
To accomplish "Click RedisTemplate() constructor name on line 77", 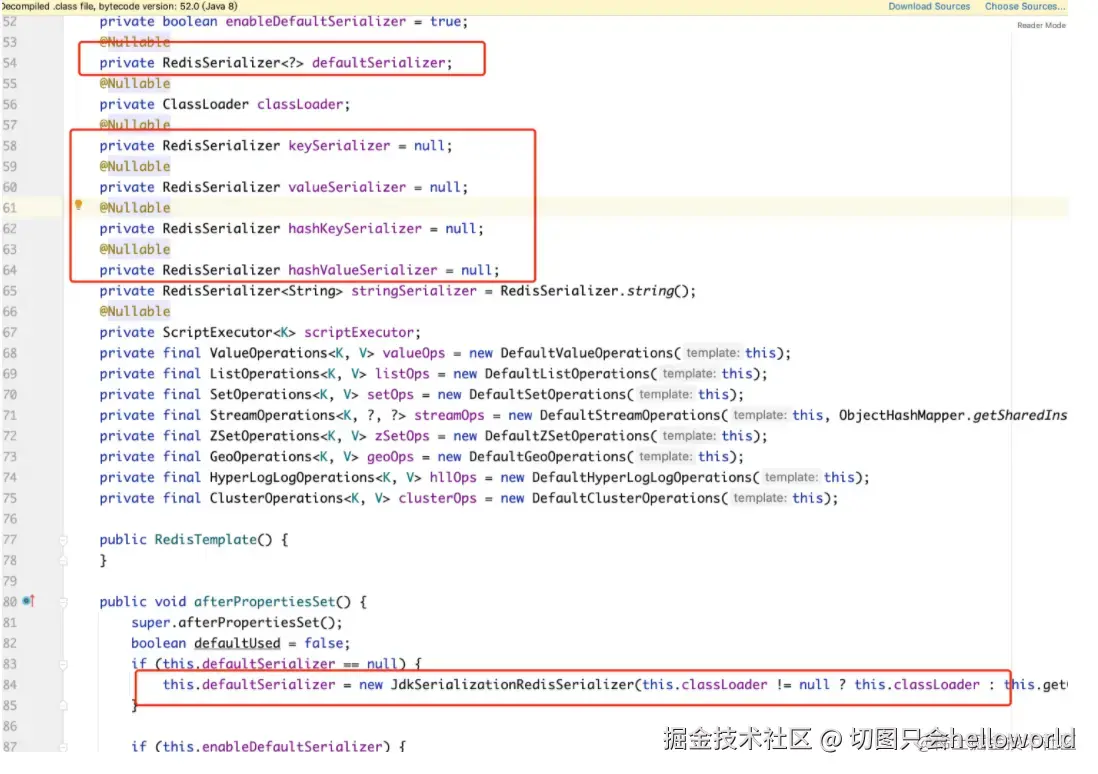I will pyautogui.click(x=205, y=539).
